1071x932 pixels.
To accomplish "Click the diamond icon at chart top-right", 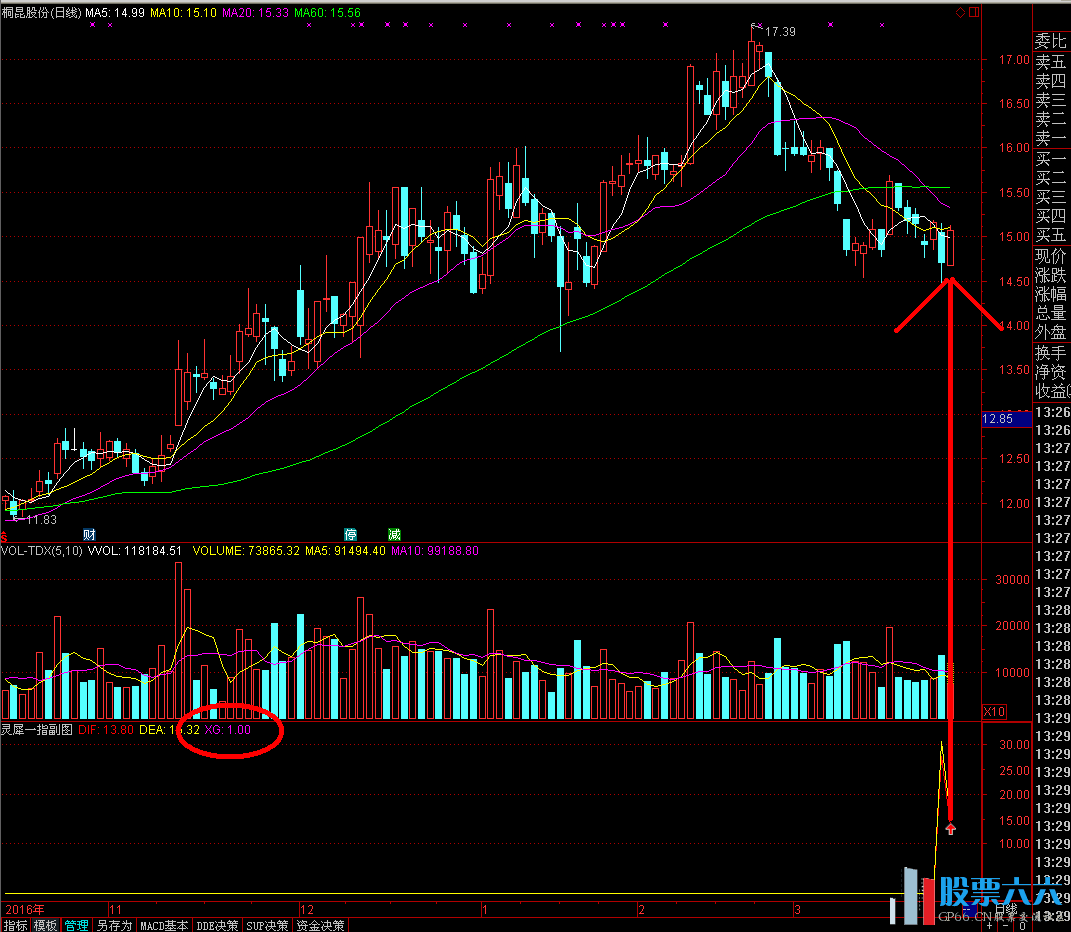I will point(960,12).
